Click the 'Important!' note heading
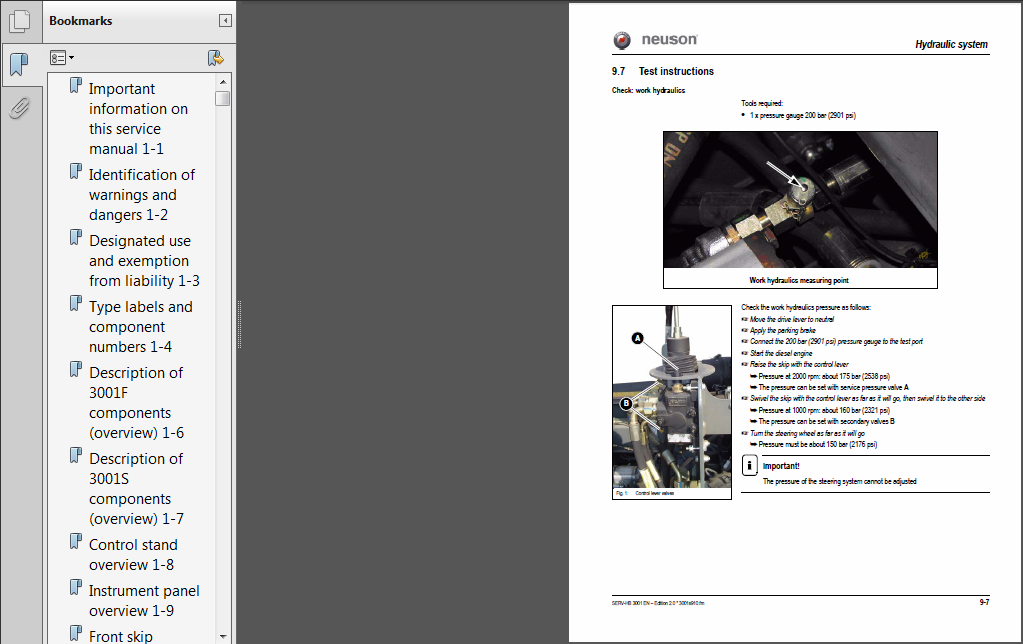Viewport: 1023px width, 644px height. tap(781, 466)
